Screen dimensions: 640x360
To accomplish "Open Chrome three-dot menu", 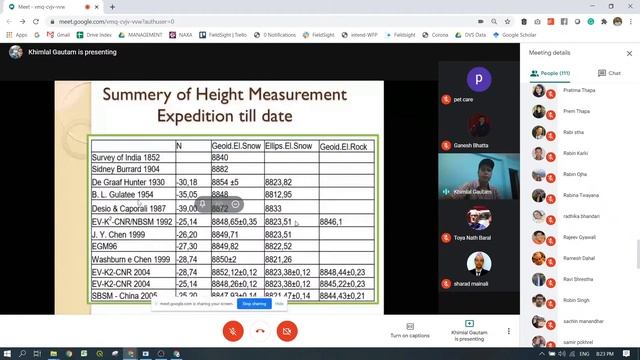I will (631, 22).
